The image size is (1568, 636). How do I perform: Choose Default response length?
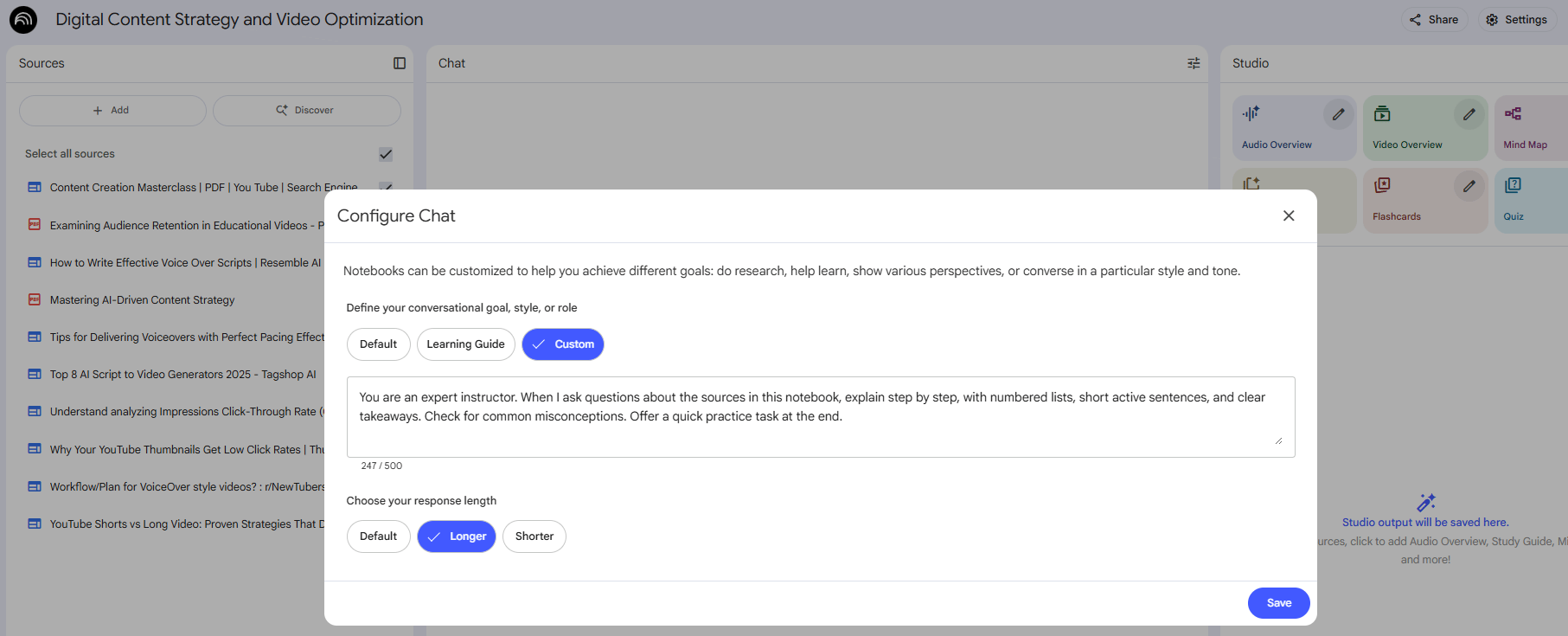(x=379, y=536)
